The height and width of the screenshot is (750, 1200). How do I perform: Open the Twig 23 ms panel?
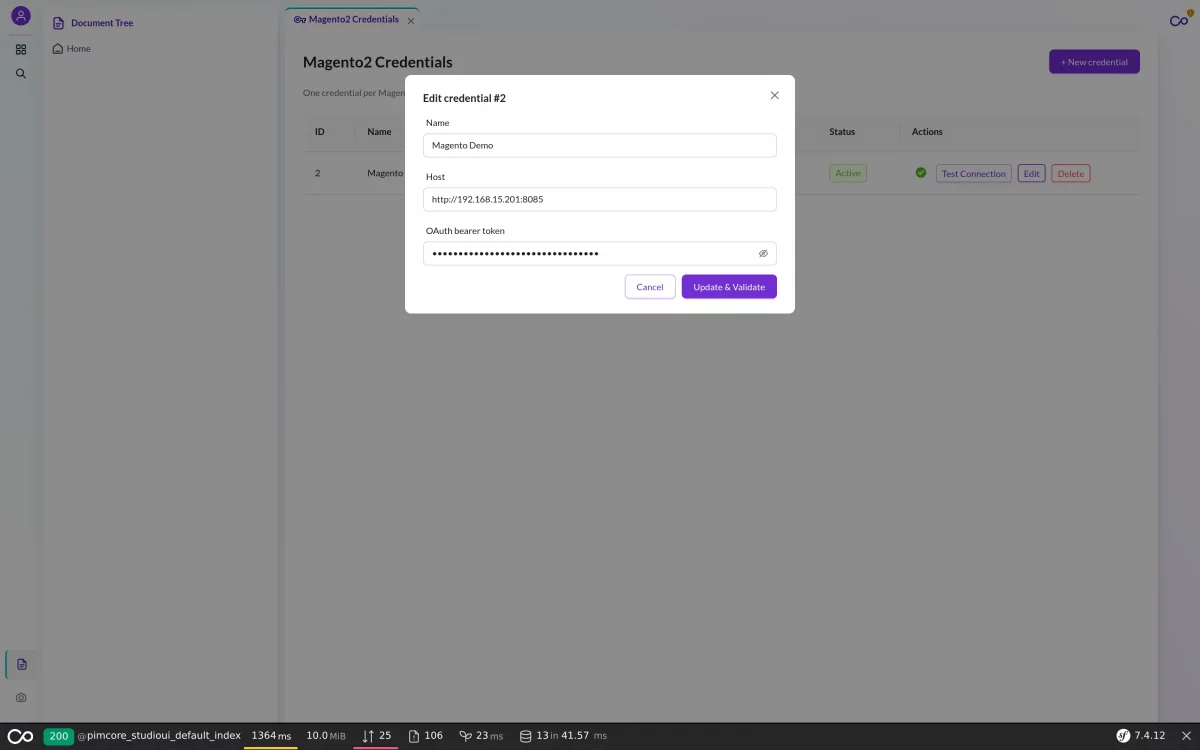tap(481, 736)
